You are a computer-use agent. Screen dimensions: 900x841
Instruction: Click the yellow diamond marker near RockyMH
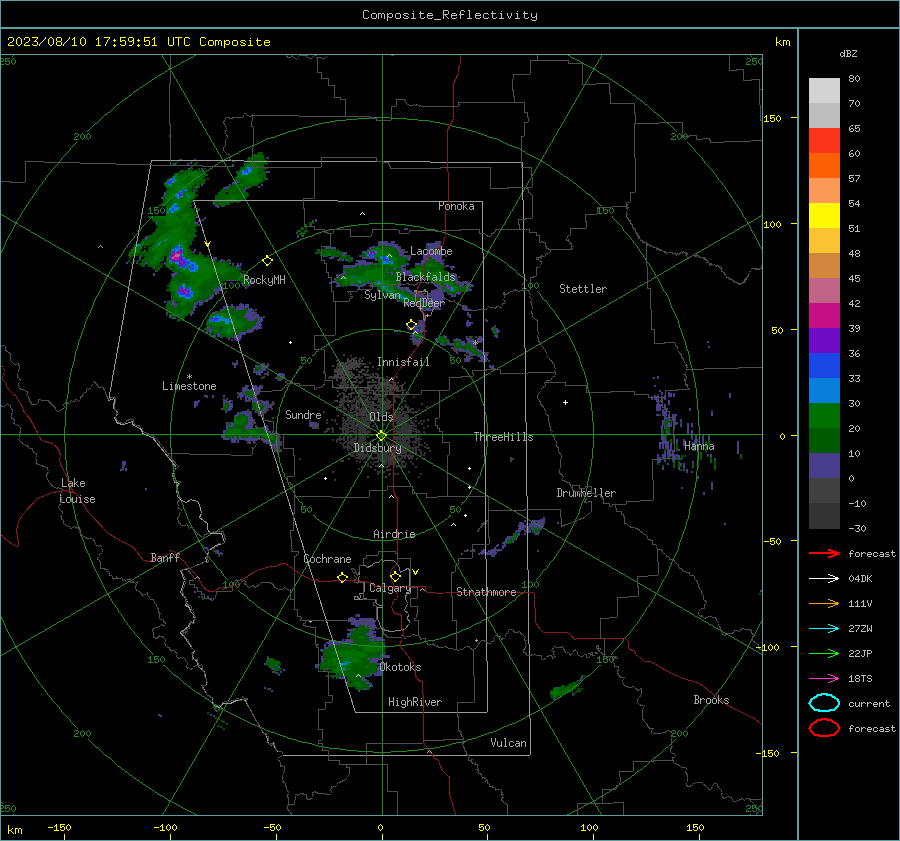[x=267, y=261]
